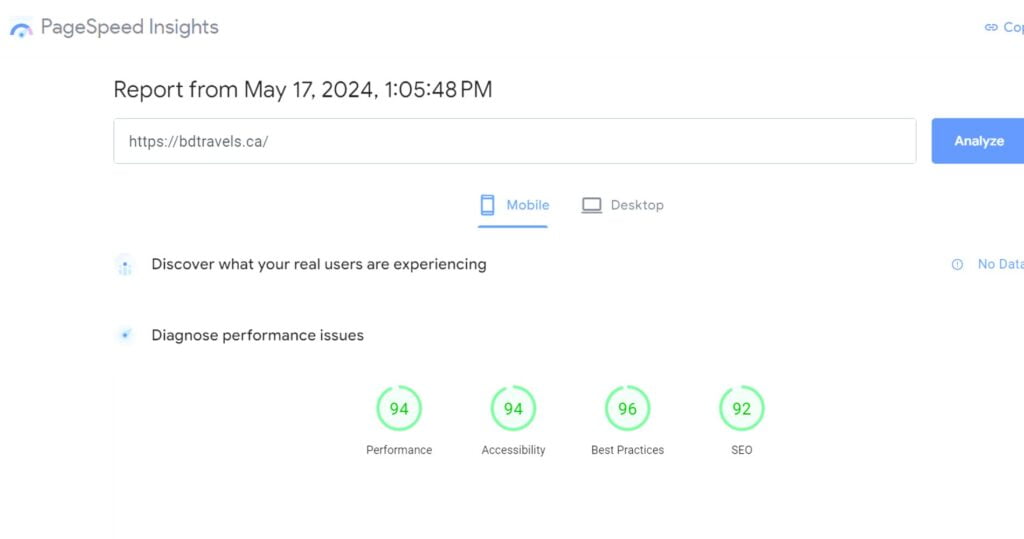Click the Accessibility label
The width and height of the screenshot is (1024, 539).
(513, 450)
